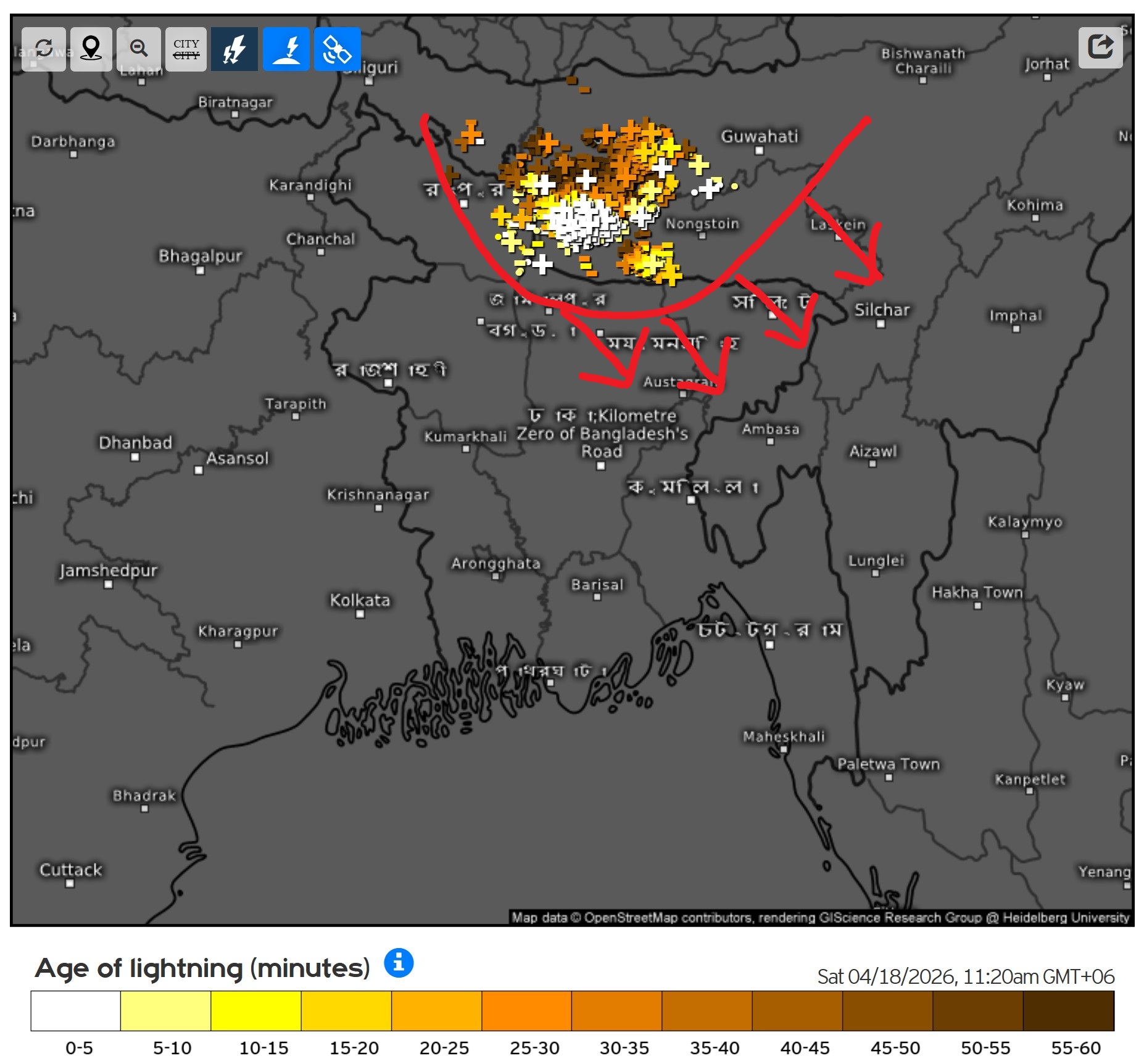The height and width of the screenshot is (1064, 1144).
Task: Click the OpenStreetMap attribution text
Action: point(819,918)
